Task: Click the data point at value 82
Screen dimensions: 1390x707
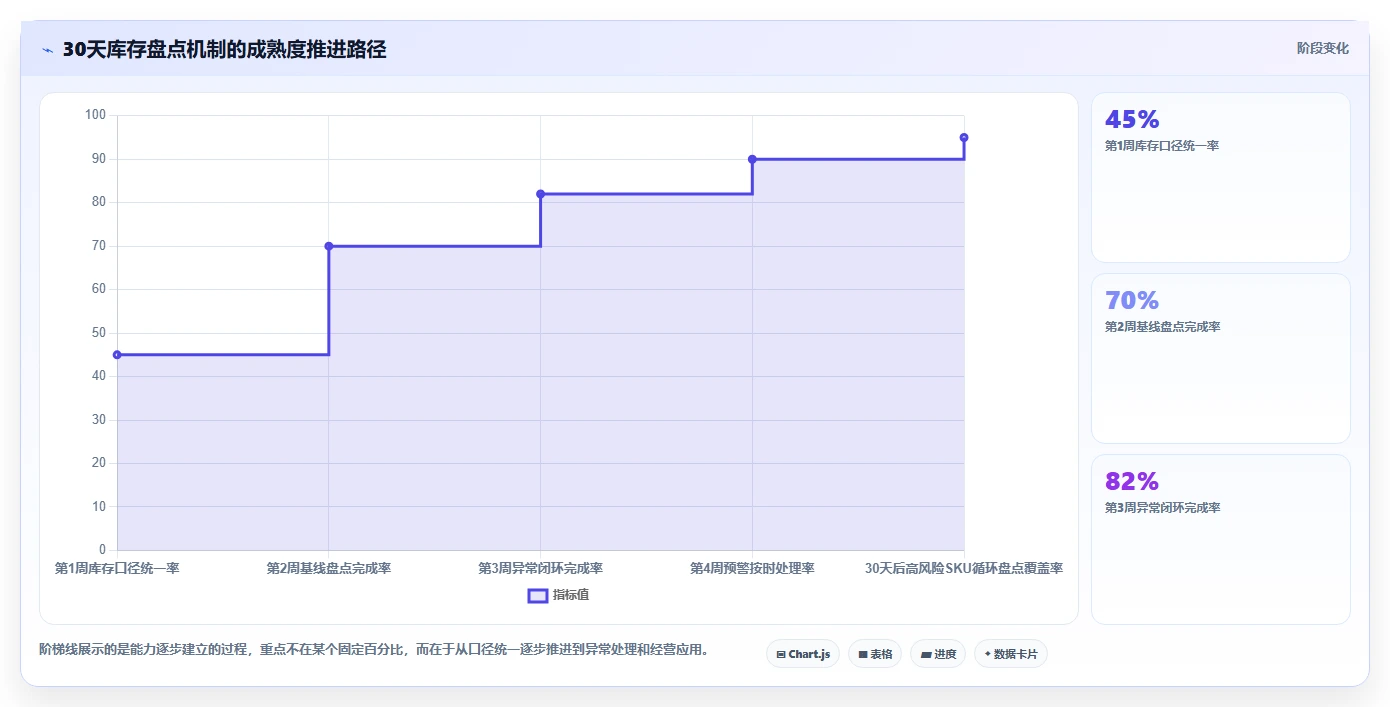Action: 540,194
